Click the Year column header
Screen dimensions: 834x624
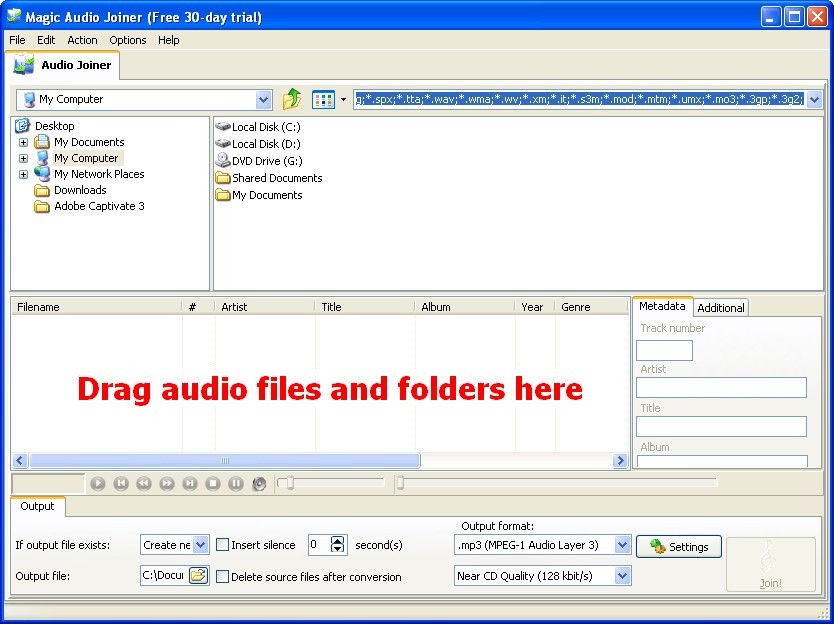[x=535, y=307]
